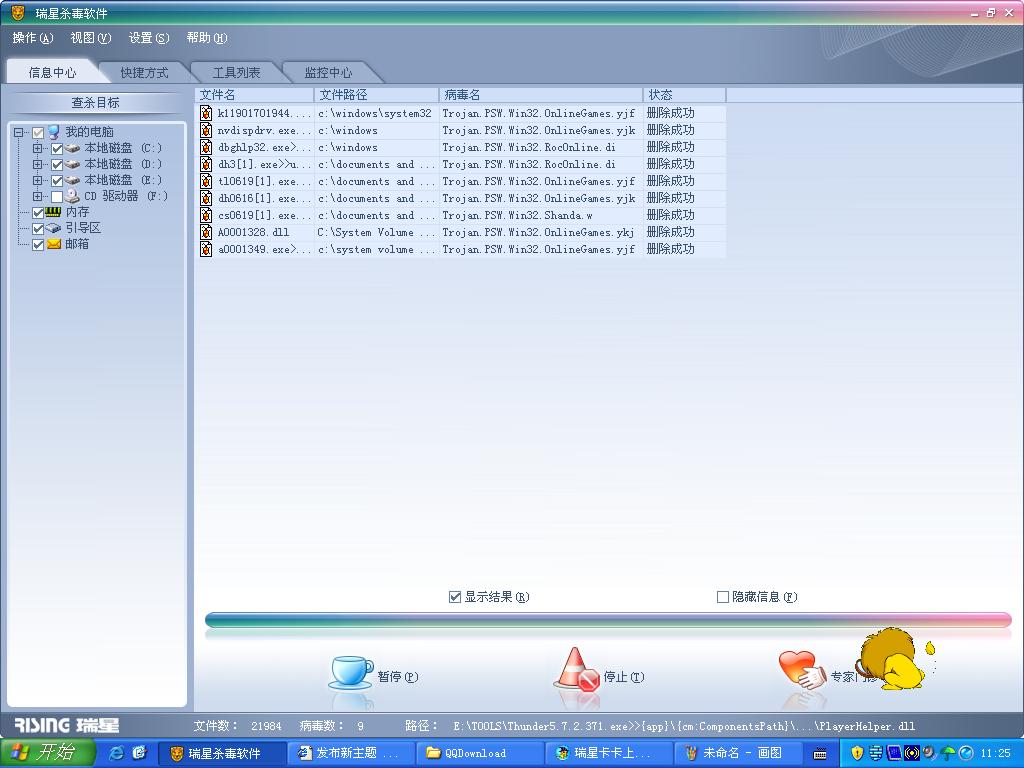Open Internet Explorer from quick launch
This screenshot has width=1024, height=768.
(x=117, y=753)
